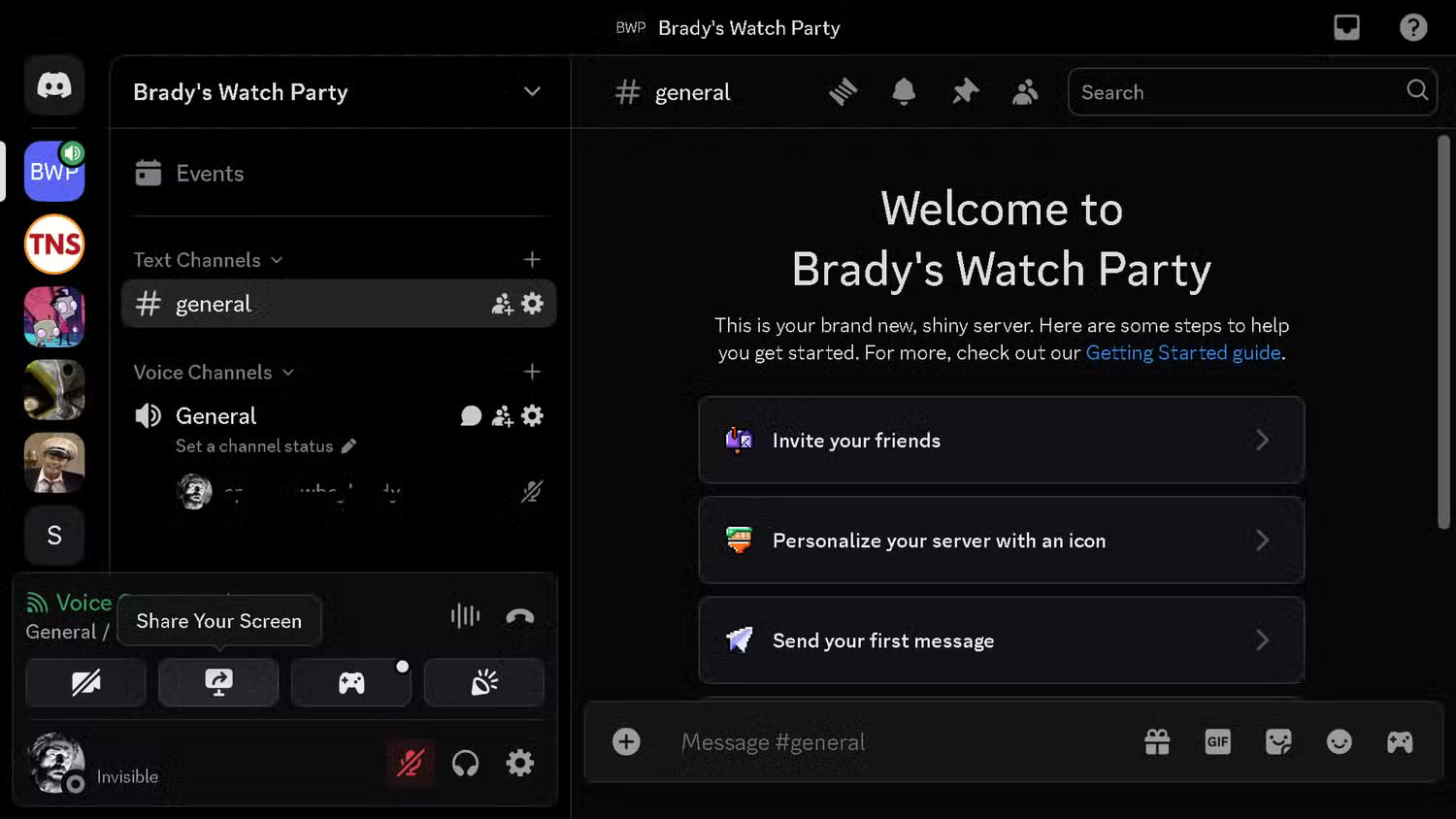The height and width of the screenshot is (819, 1456).
Task: Click Invite your friends card
Action: coord(1001,441)
